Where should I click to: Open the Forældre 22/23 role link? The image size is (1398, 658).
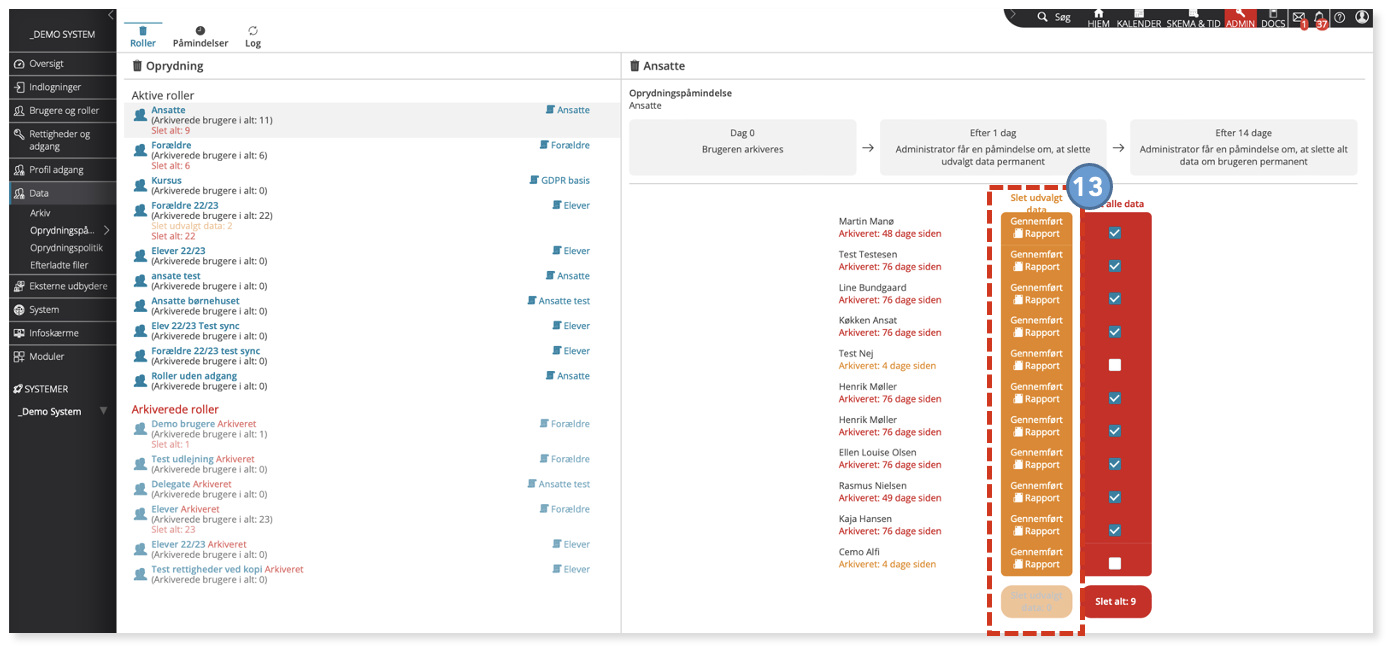pyautogui.click(x=185, y=205)
